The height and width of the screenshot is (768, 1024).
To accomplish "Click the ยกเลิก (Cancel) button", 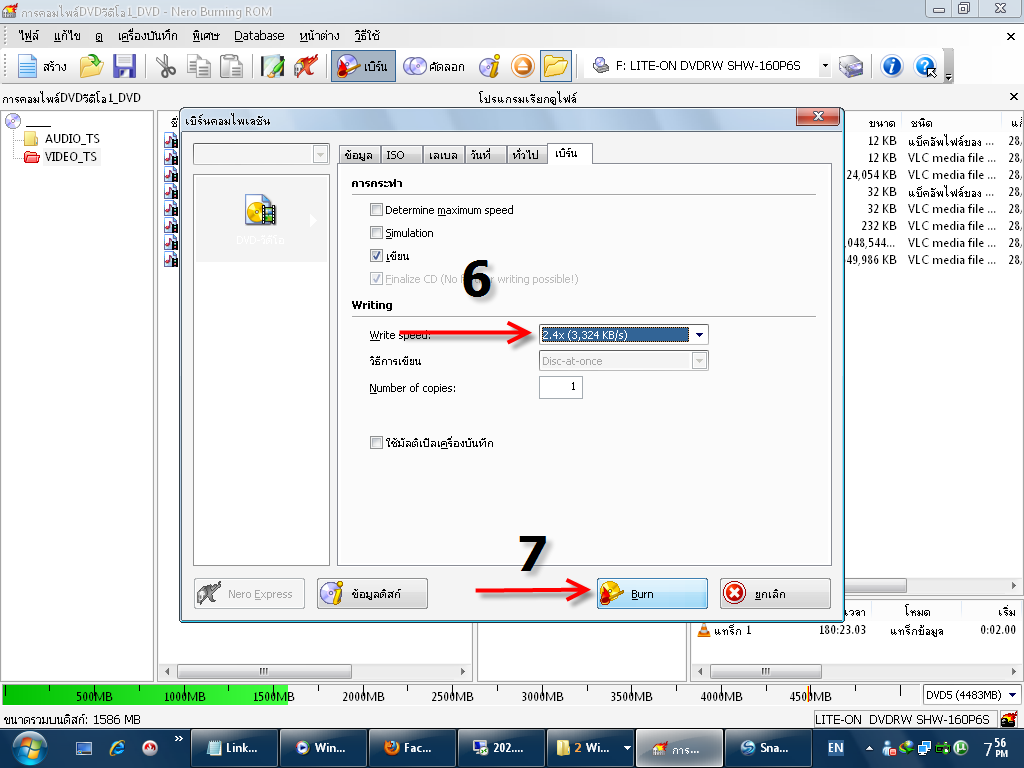I will pyautogui.click(x=775, y=594).
